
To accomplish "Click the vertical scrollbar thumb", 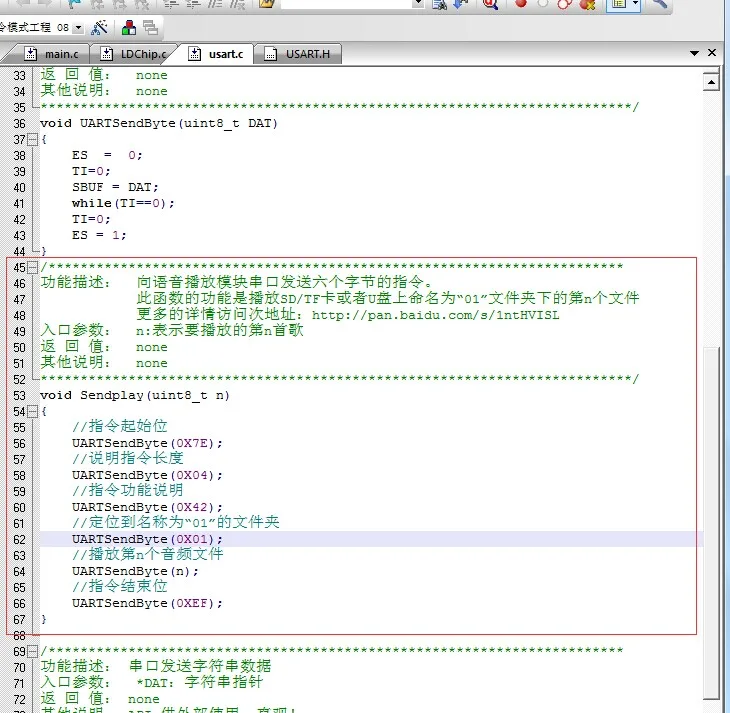I will pyautogui.click(x=712, y=522).
